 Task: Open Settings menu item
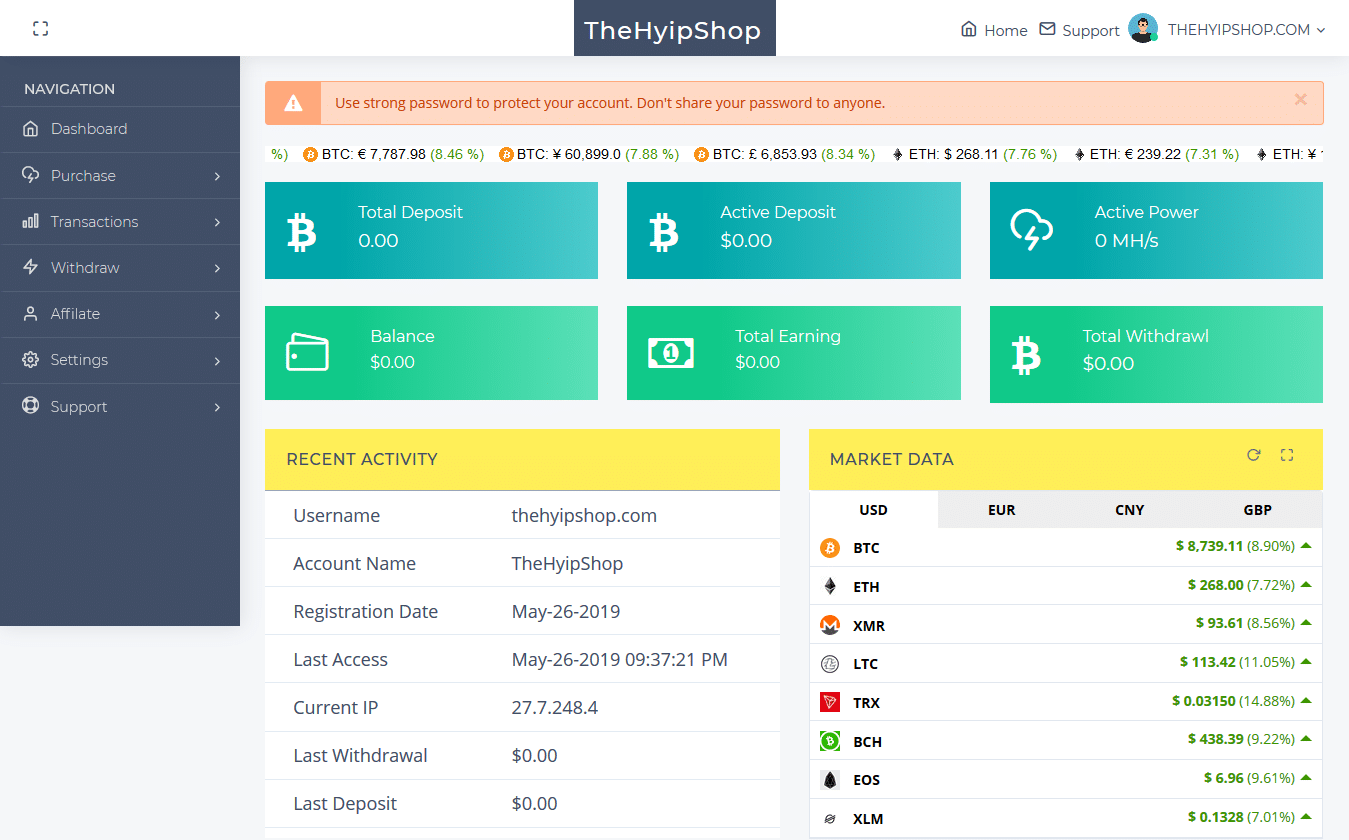click(x=120, y=359)
